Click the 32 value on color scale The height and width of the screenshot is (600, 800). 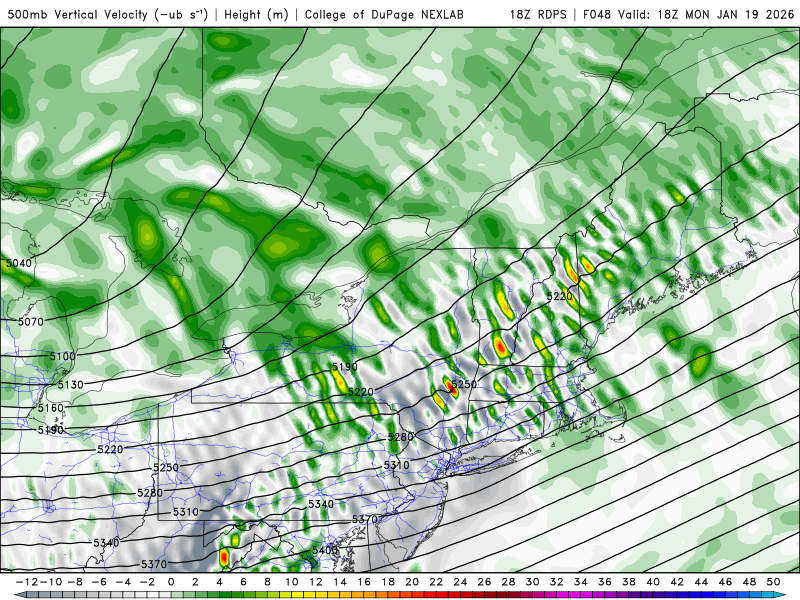click(557, 582)
